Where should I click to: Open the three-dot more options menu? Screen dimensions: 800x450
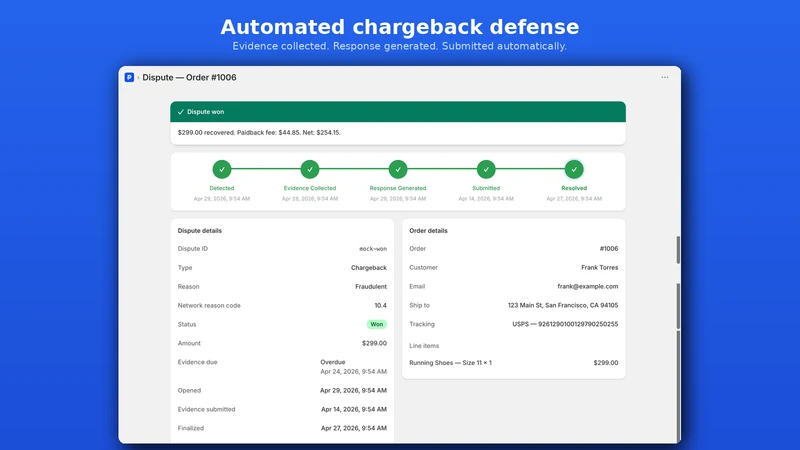pyautogui.click(x=665, y=77)
